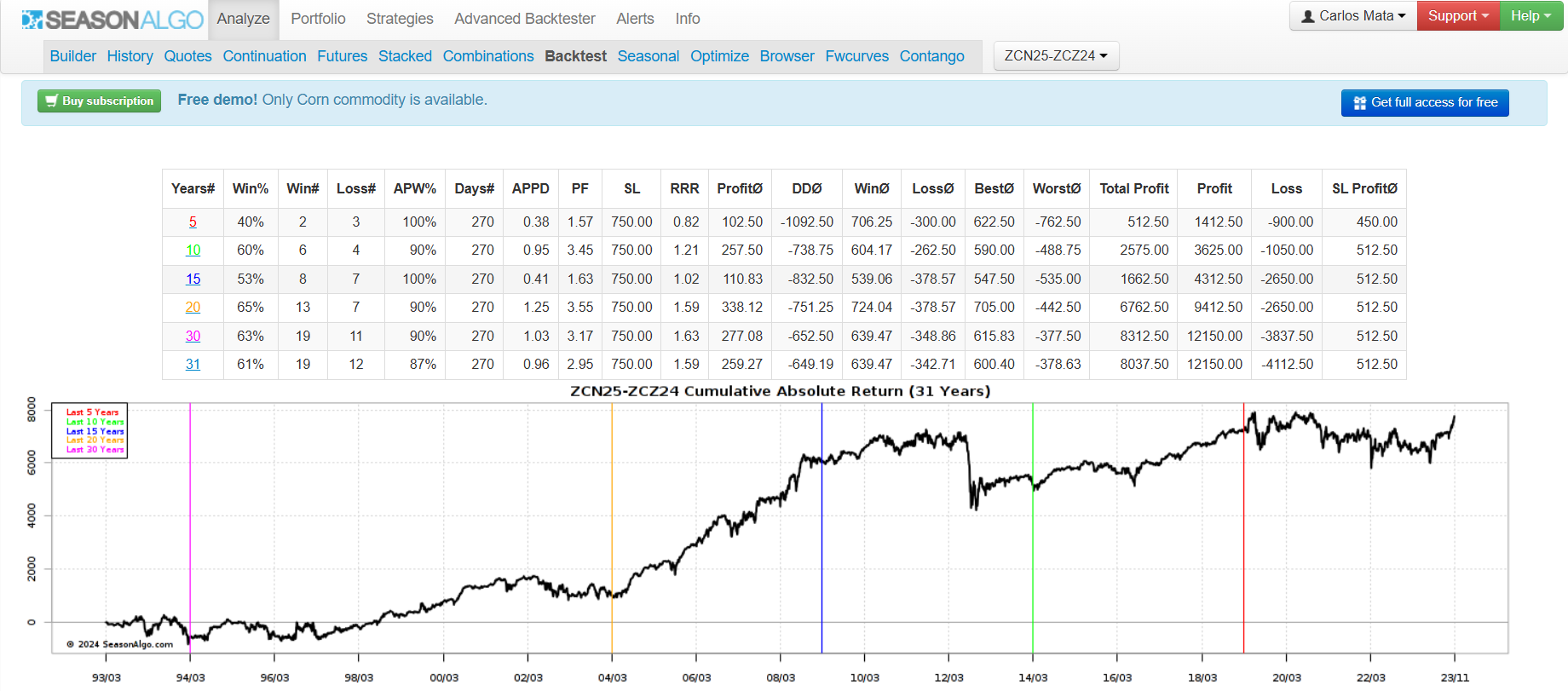The image size is (1568, 691).
Task: Click the cart icon on Buy subscription
Action: pyautogui.click(x=52, y=101)
